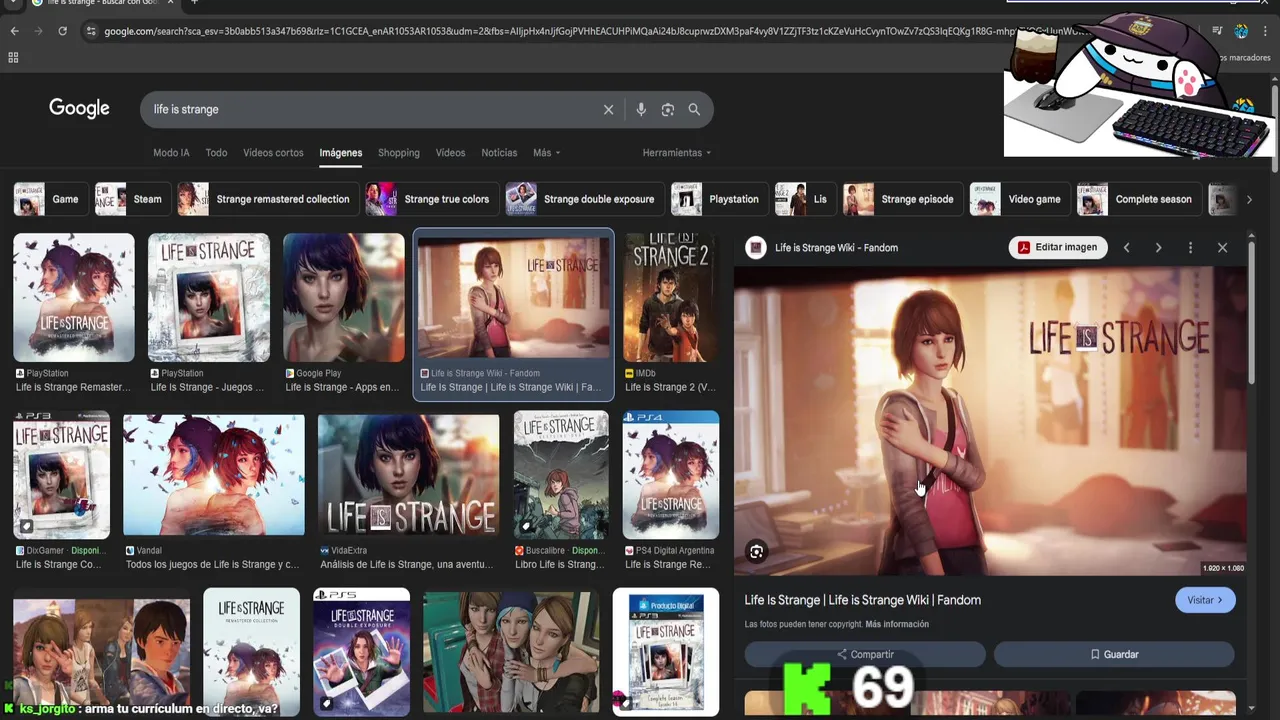Click the large preview image
This screenshot has width=1280, height=720.
click(990, 421)
